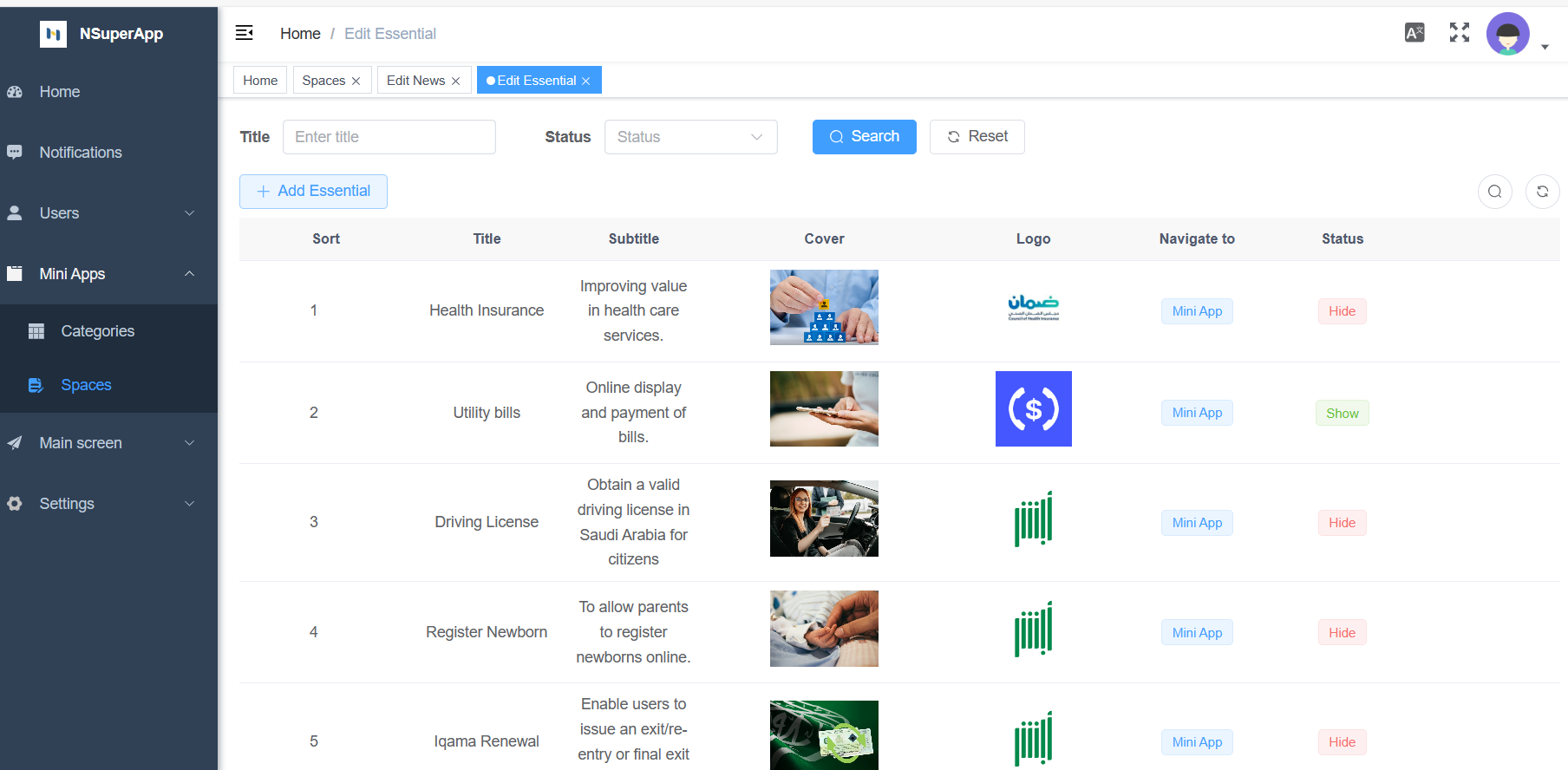Toggle Utility bills Show status tag
The image size is (1568, 770).
click(1342, 414)
